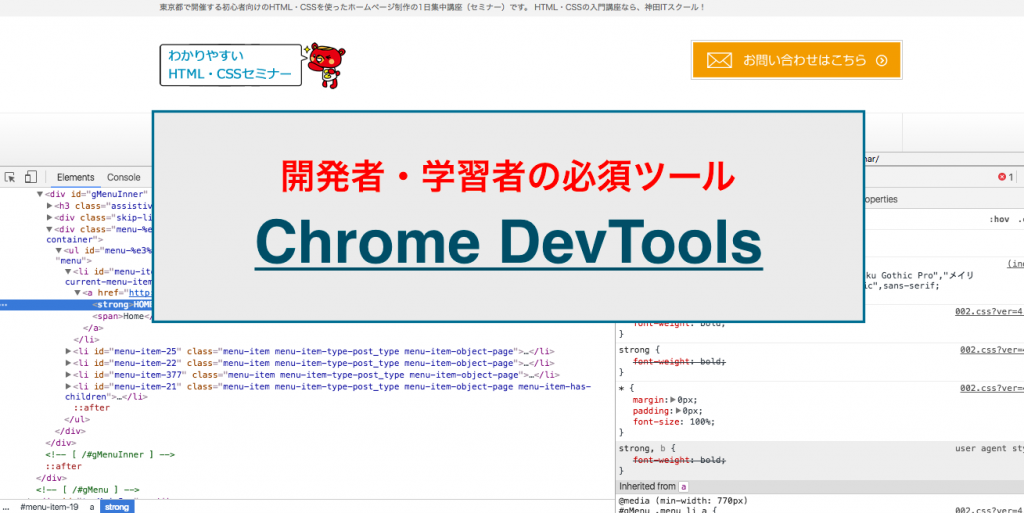Select the /#gMenuInner comment line
Screen dimensions: 1024x513
click(110, 455)
